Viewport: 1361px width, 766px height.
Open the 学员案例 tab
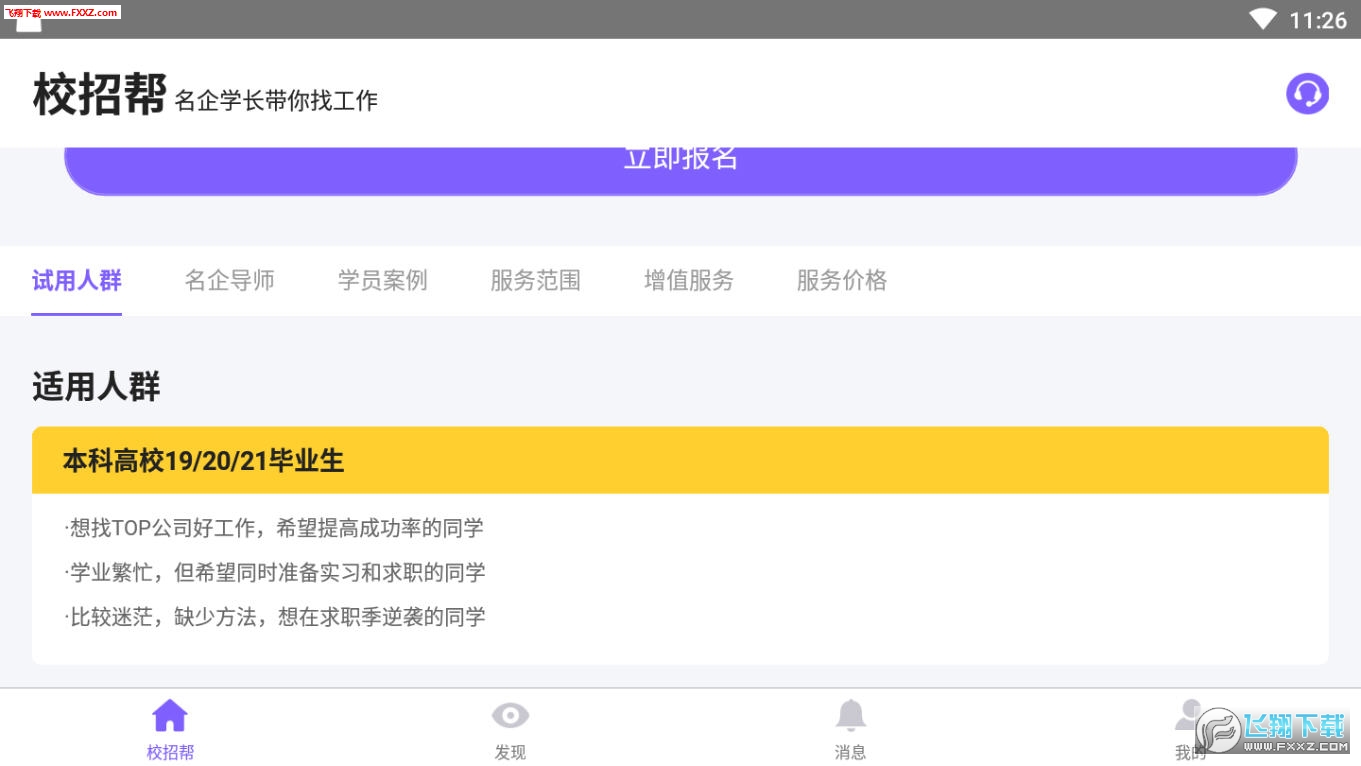[x=382, y=281]
